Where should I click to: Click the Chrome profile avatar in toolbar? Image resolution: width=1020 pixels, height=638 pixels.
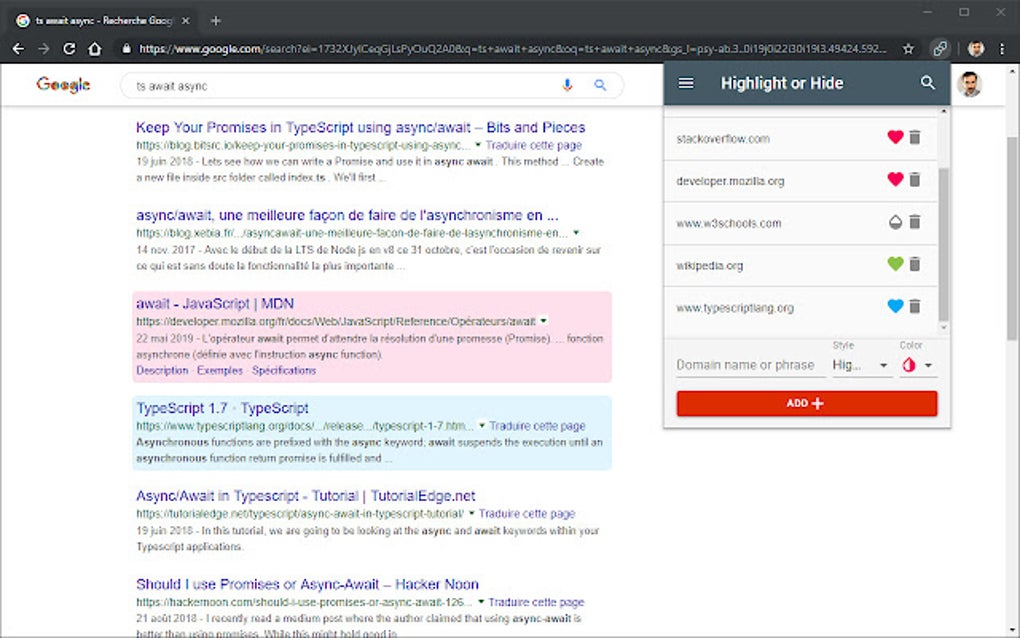click(x=976, y=49)
